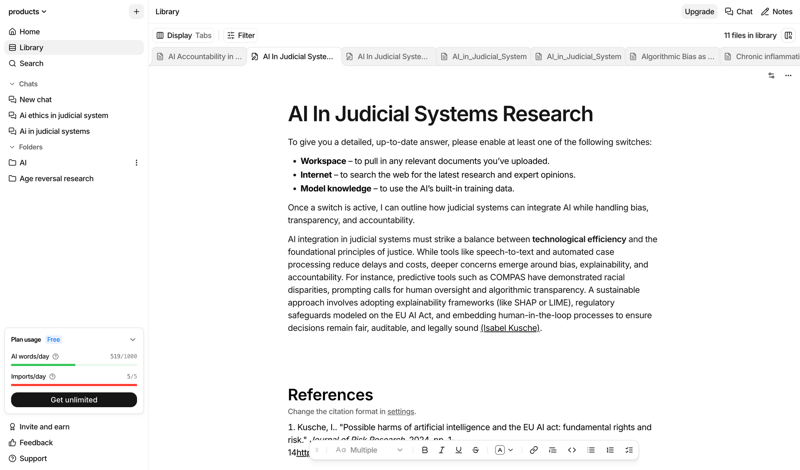Open the Multiple text style dropdown
The image size is (800, 470).
pos(370,450)
